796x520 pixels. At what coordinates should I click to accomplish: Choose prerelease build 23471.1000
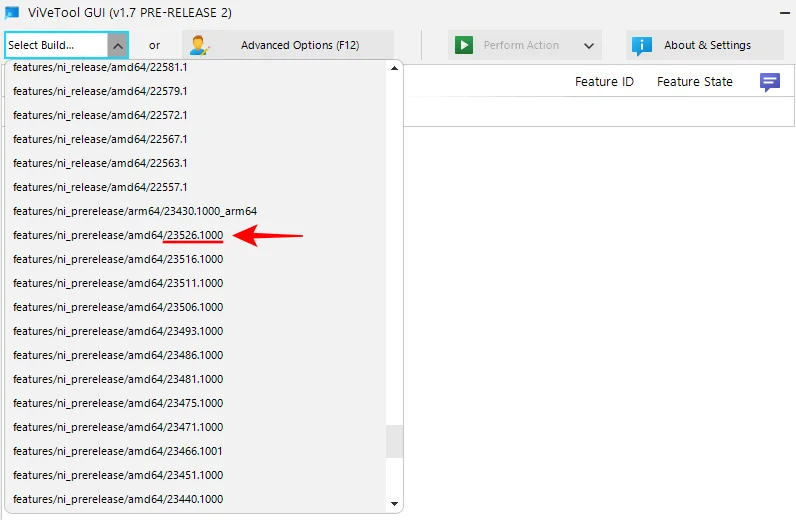coord(195,427)
